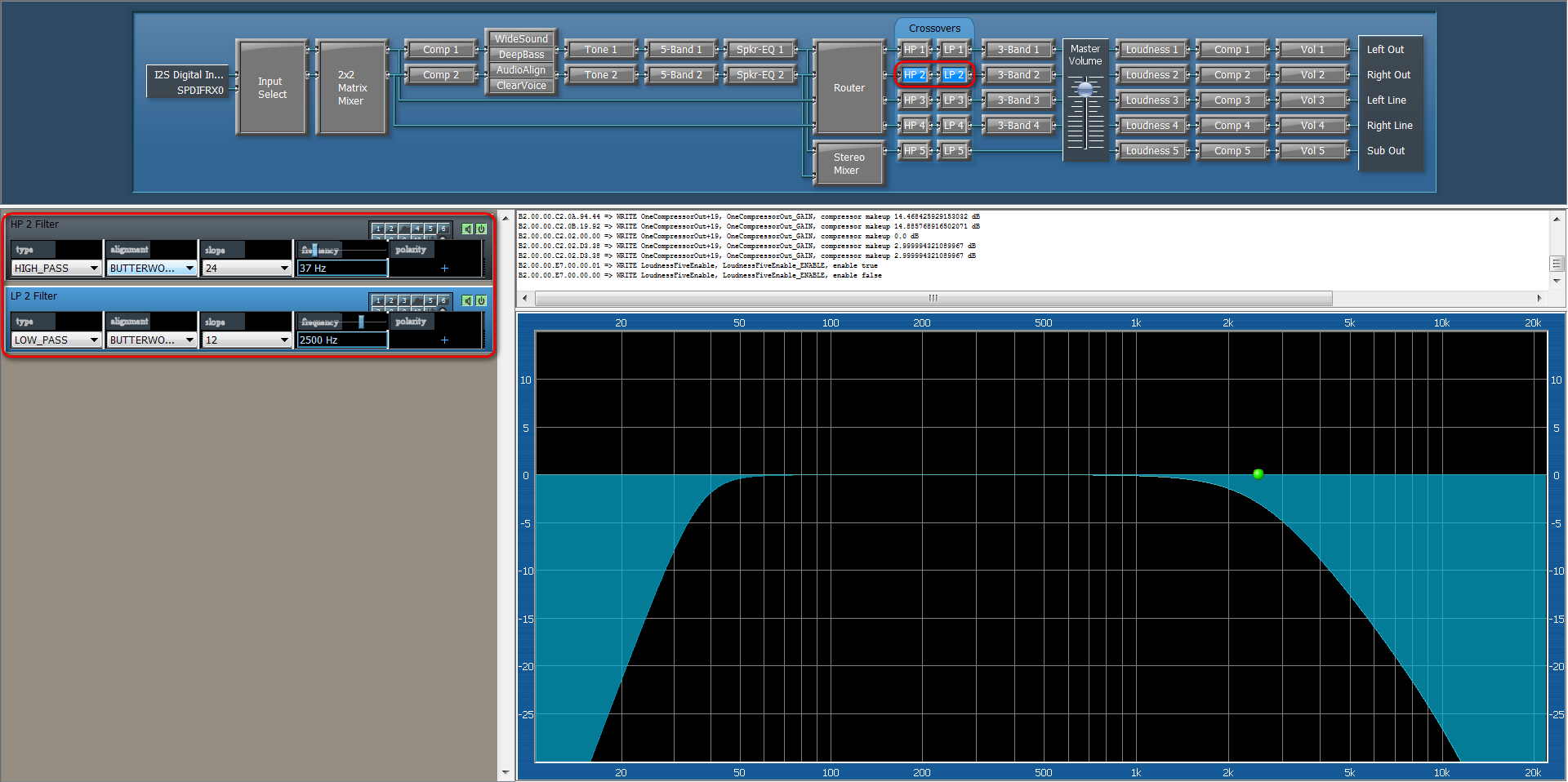Image resolution: width=1568 pixels, height=782 pixels.
Task: Open the DeepBass block
Action: point(521,55)
